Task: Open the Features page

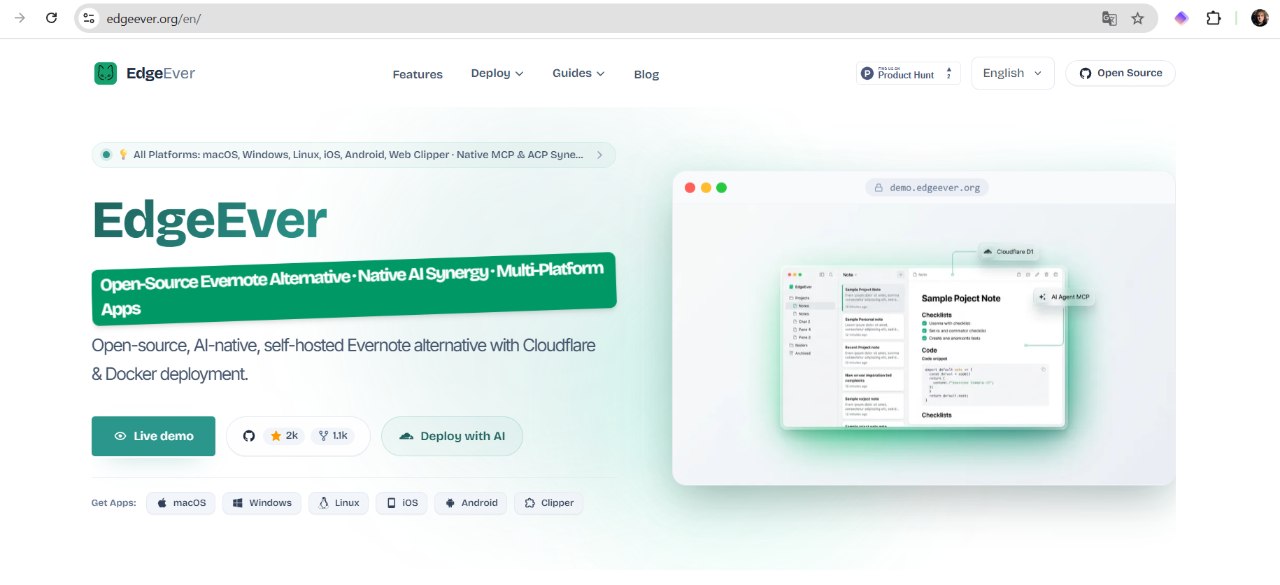Action: (418, 74)
